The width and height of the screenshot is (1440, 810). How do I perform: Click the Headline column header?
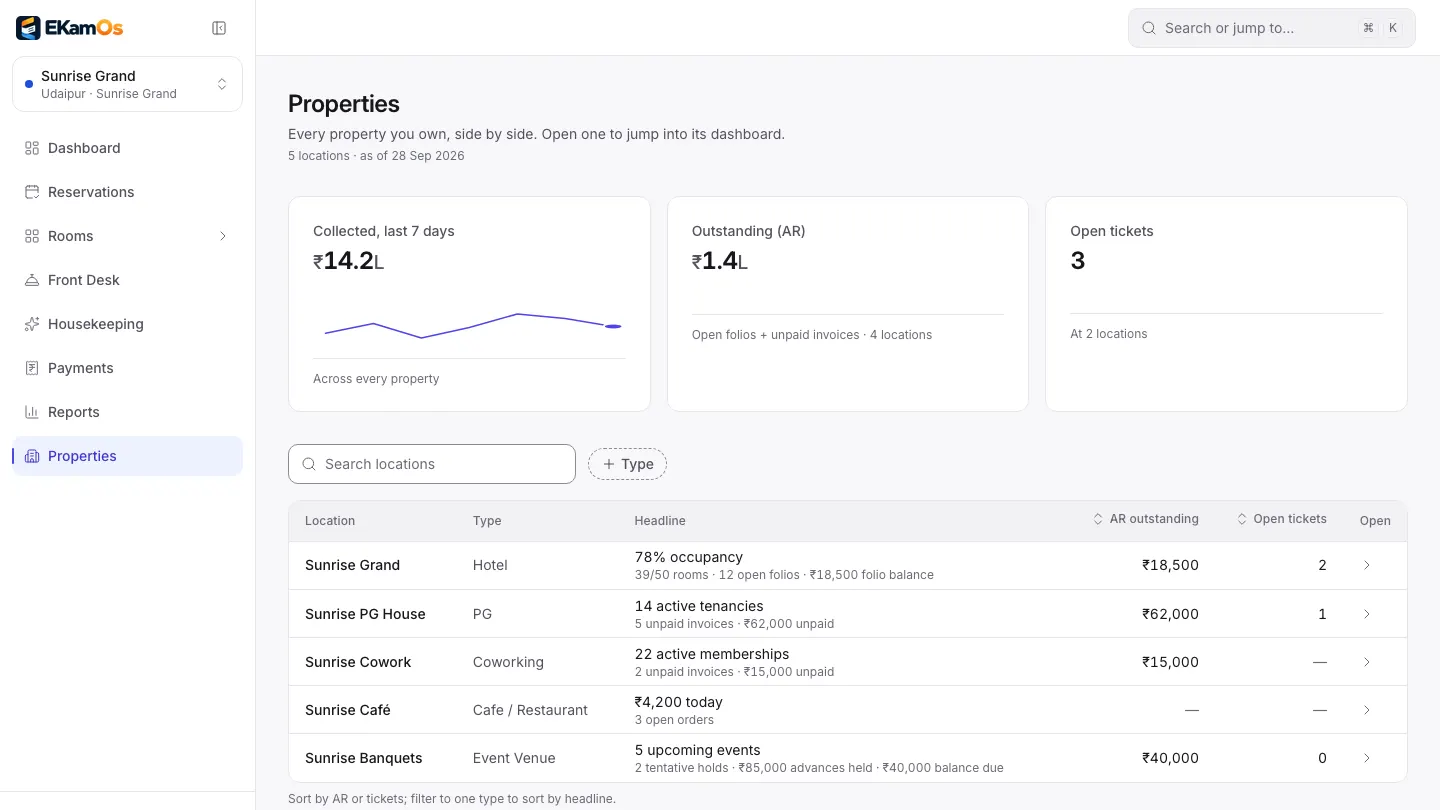pos(660,521)
